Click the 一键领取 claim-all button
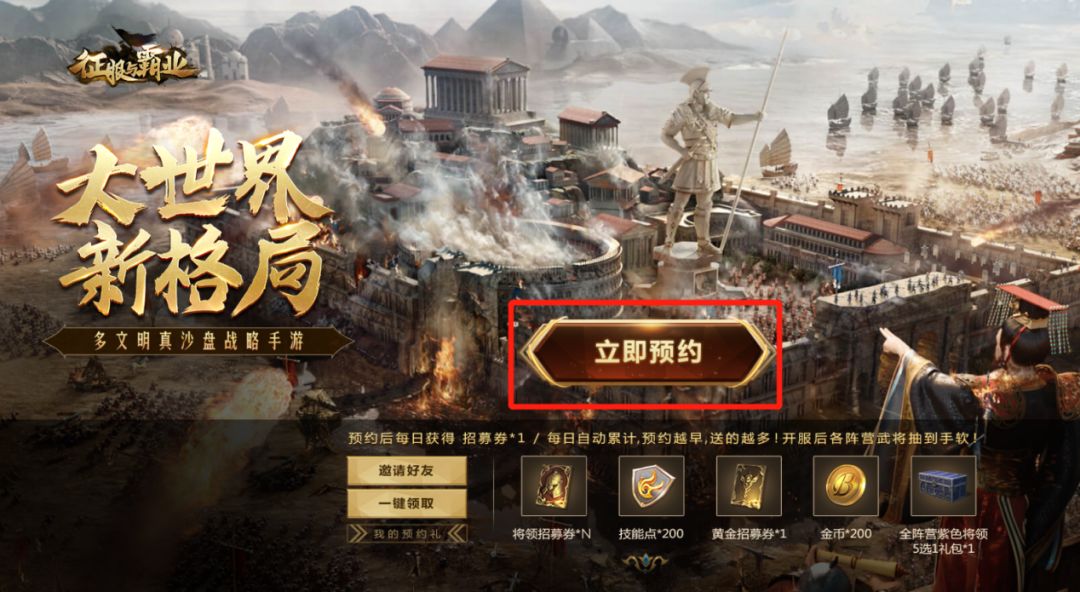This screenshot has width=1080, height=592. pos(406,503)
